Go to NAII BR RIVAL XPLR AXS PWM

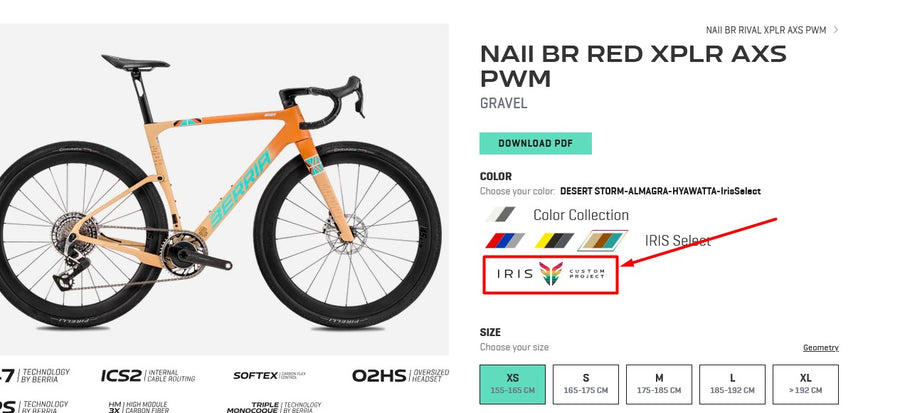766,30
